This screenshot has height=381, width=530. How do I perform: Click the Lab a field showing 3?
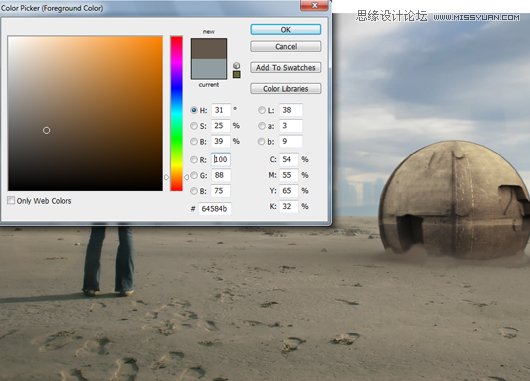click(x=291, y=126)
